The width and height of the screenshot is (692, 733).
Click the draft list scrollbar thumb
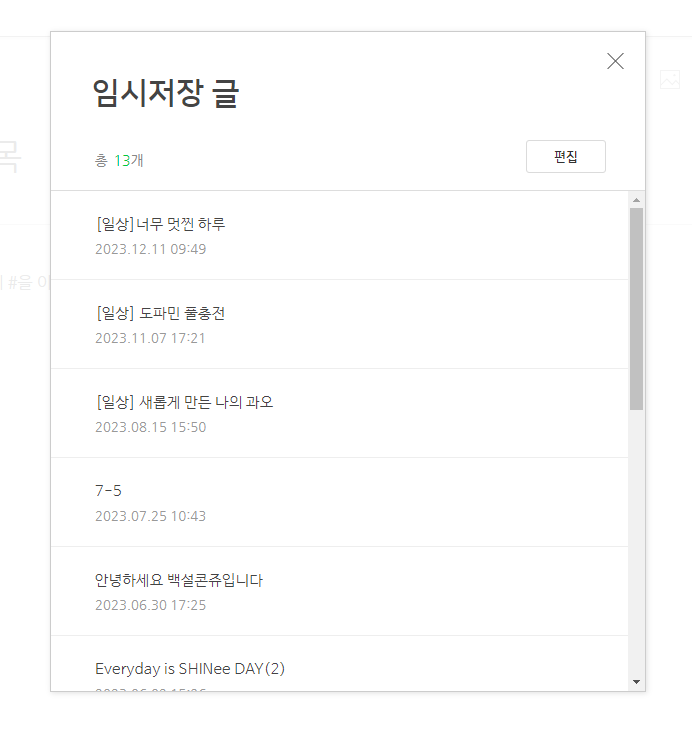click(x=637, y=308)
